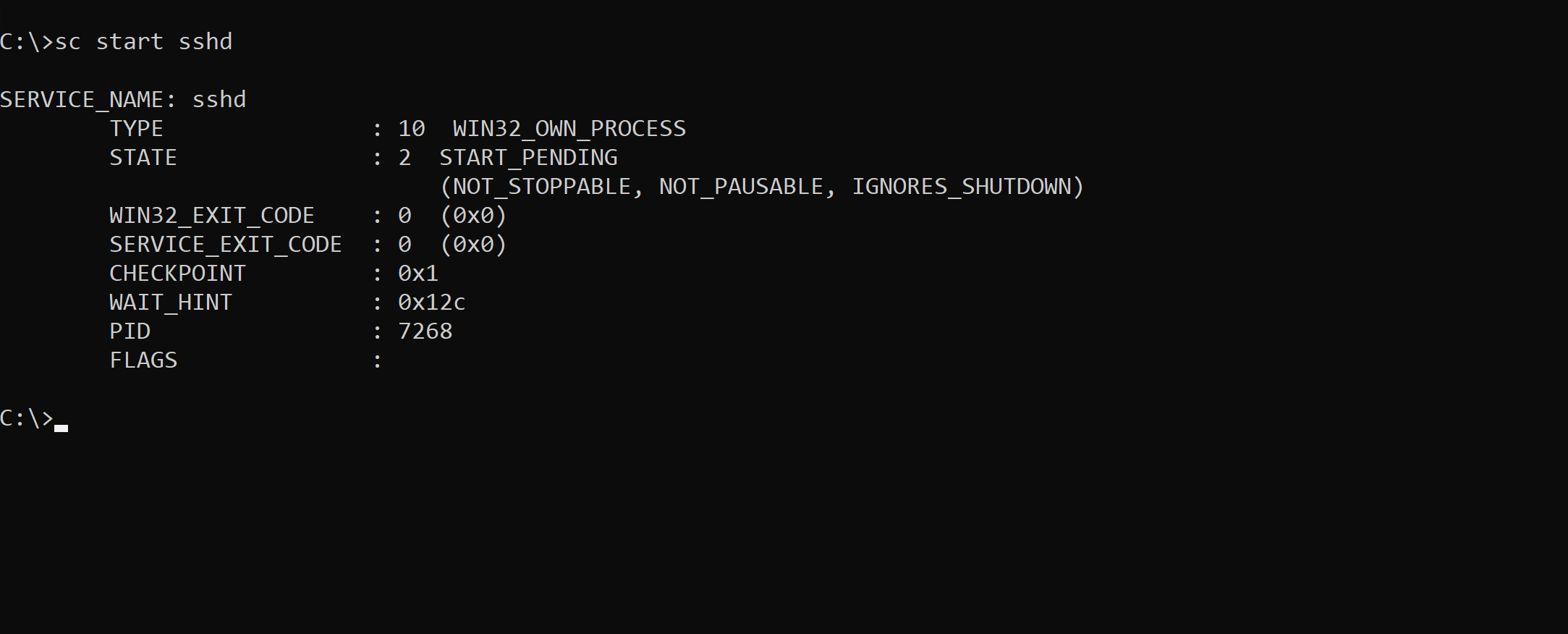
Task: Click the TYPE field label
Action: click(136, 129)
